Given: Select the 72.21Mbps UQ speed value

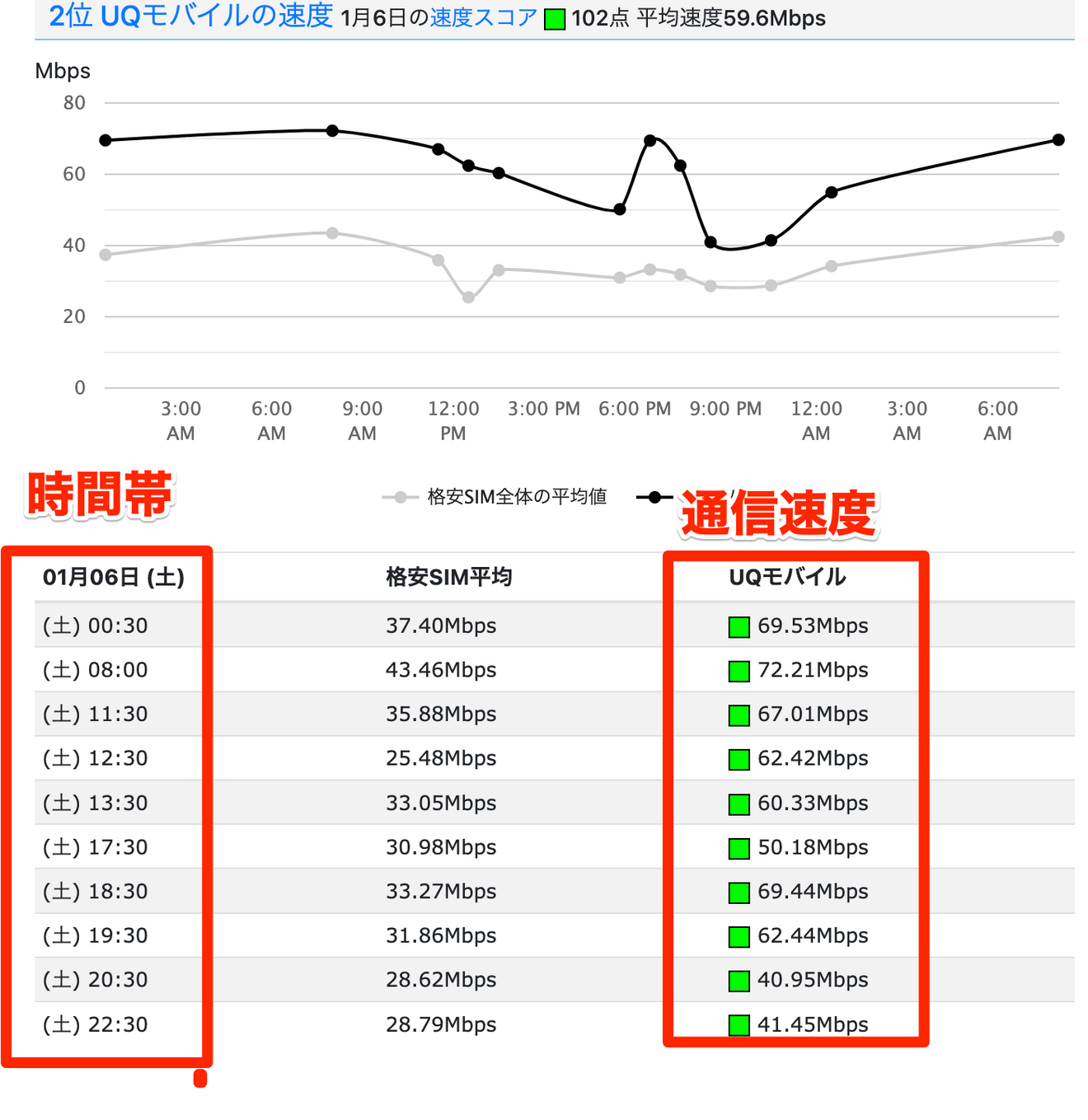Looking at the screenshot, I should [x=813, y=670].
